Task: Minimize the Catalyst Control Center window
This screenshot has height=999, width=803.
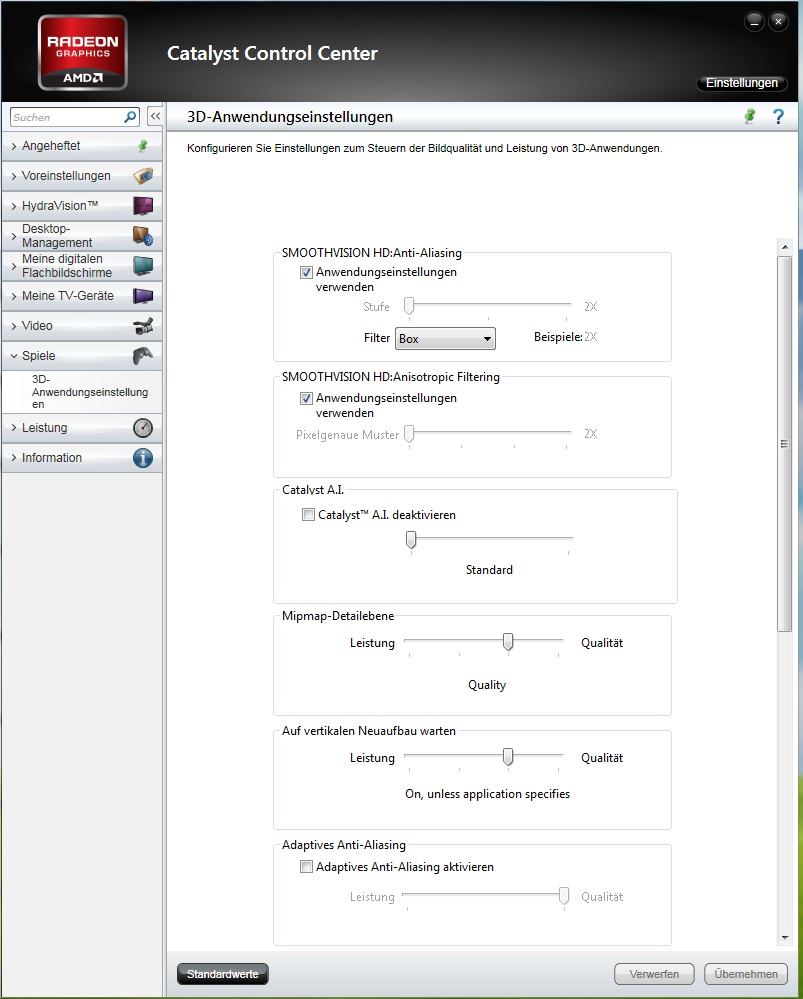Action: point(754,22)
